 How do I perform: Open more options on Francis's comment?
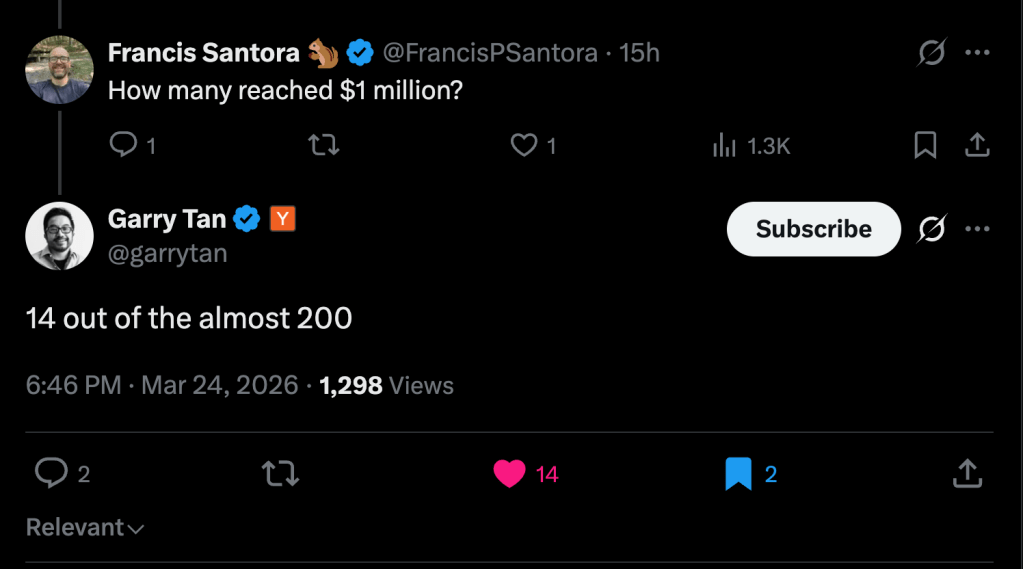point(977,53)
